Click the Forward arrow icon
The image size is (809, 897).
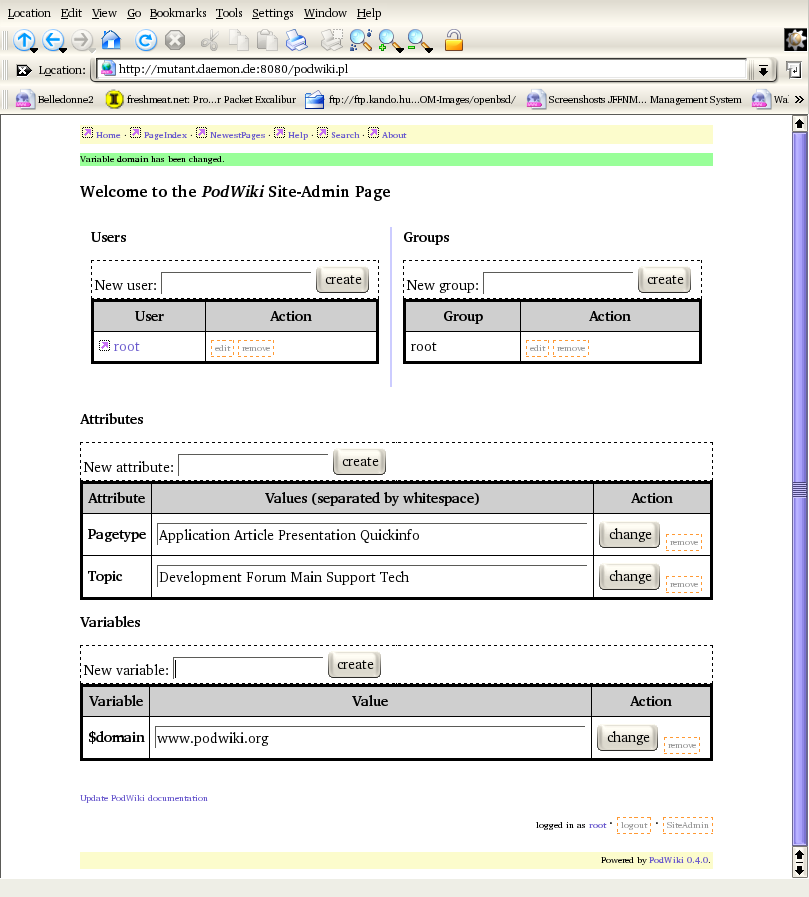tap(82, 40)
